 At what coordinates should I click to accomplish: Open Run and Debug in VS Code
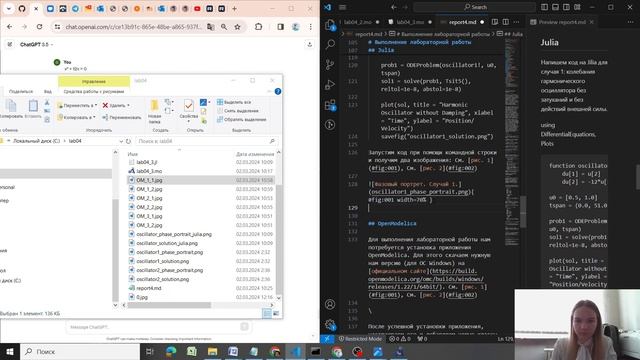coord(330,84)
